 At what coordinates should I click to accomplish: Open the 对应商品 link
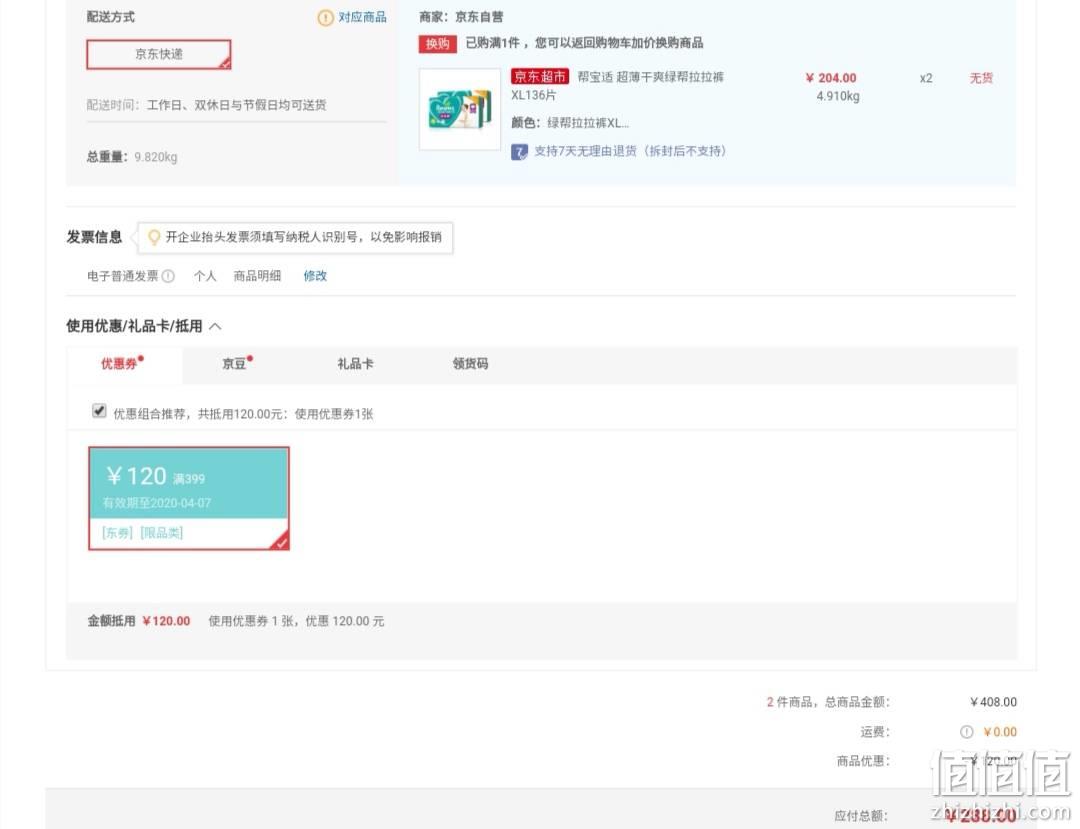pos(362,17)
